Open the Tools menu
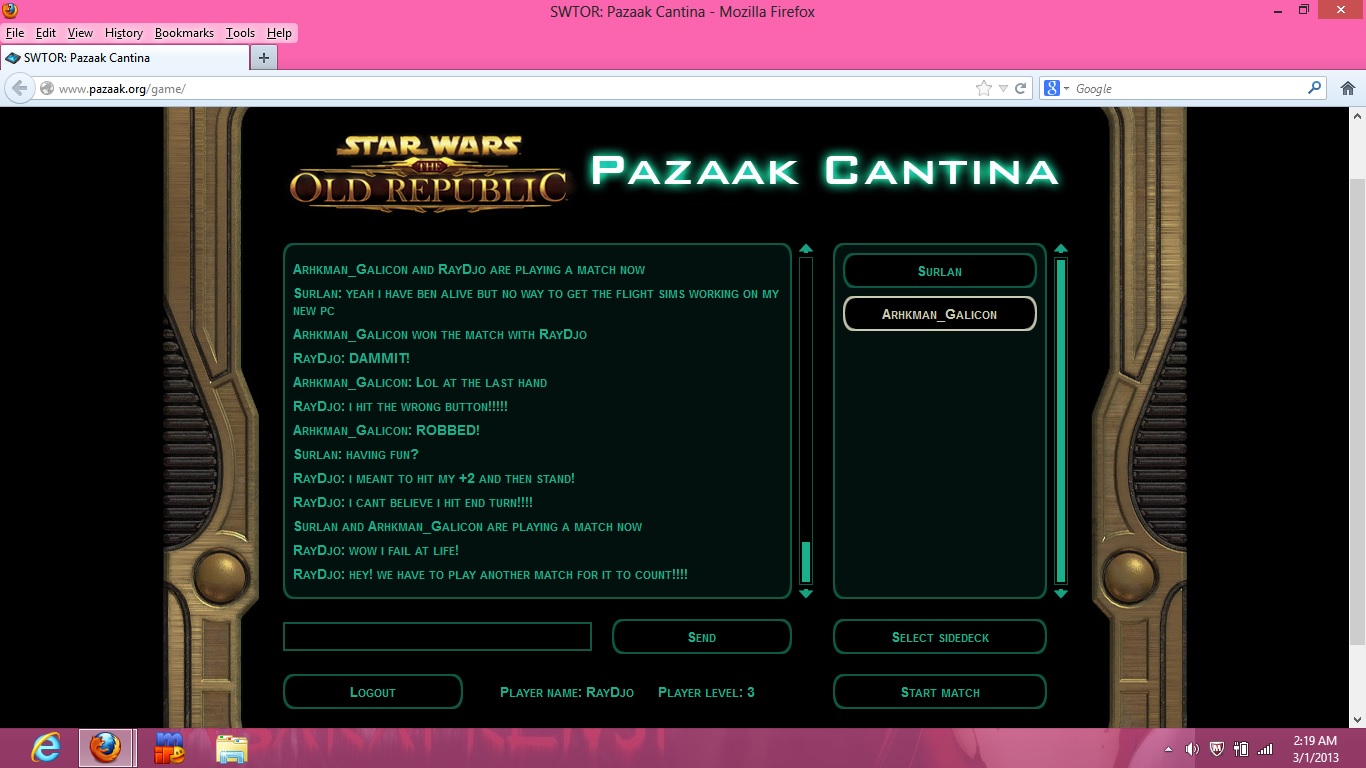Viewport: 1366px width, 768px height. pyautogui.click(x=240, y=33)
